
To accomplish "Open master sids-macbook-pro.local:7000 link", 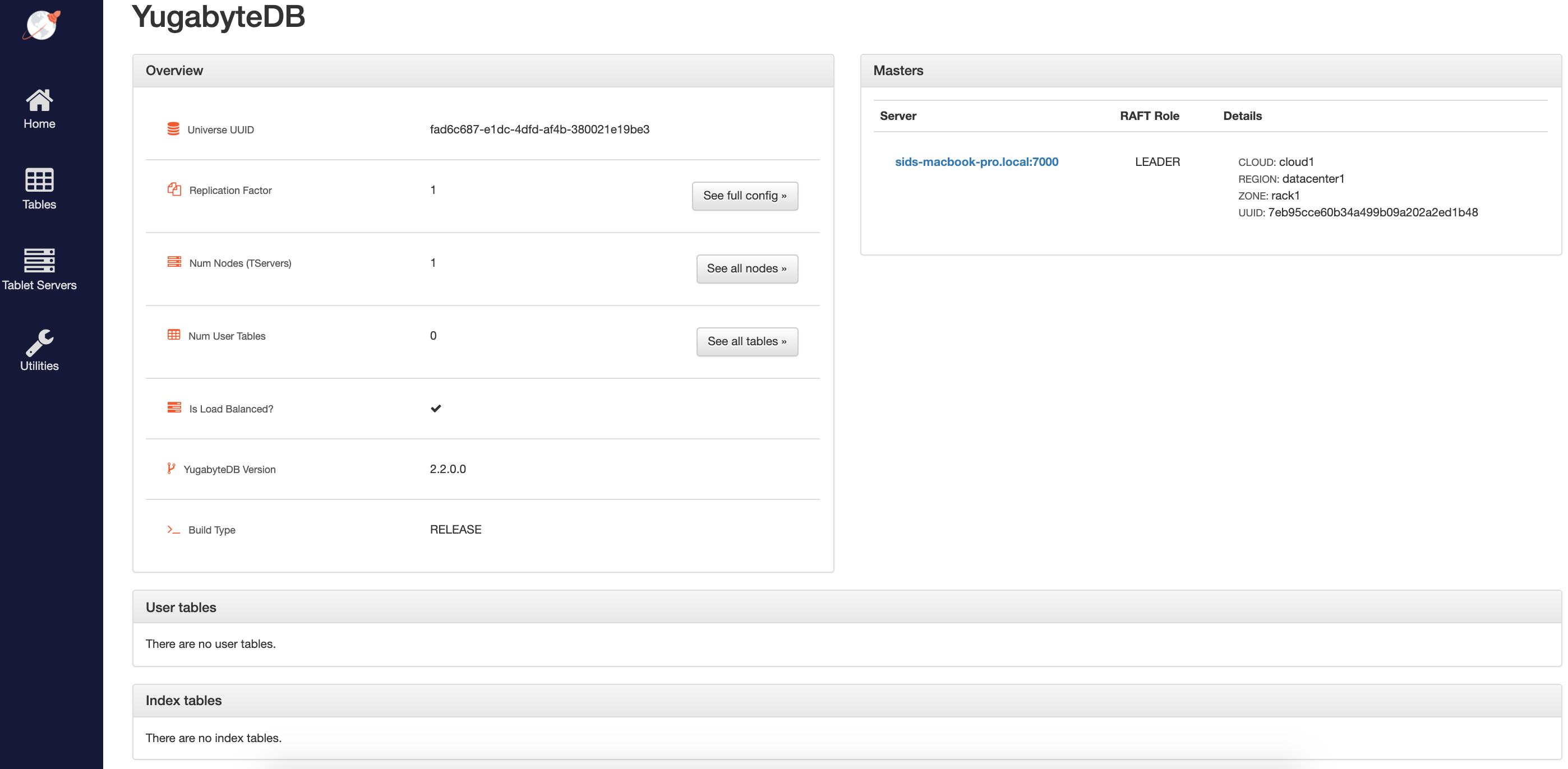I will pyautogui.click(x=976, y=162).
